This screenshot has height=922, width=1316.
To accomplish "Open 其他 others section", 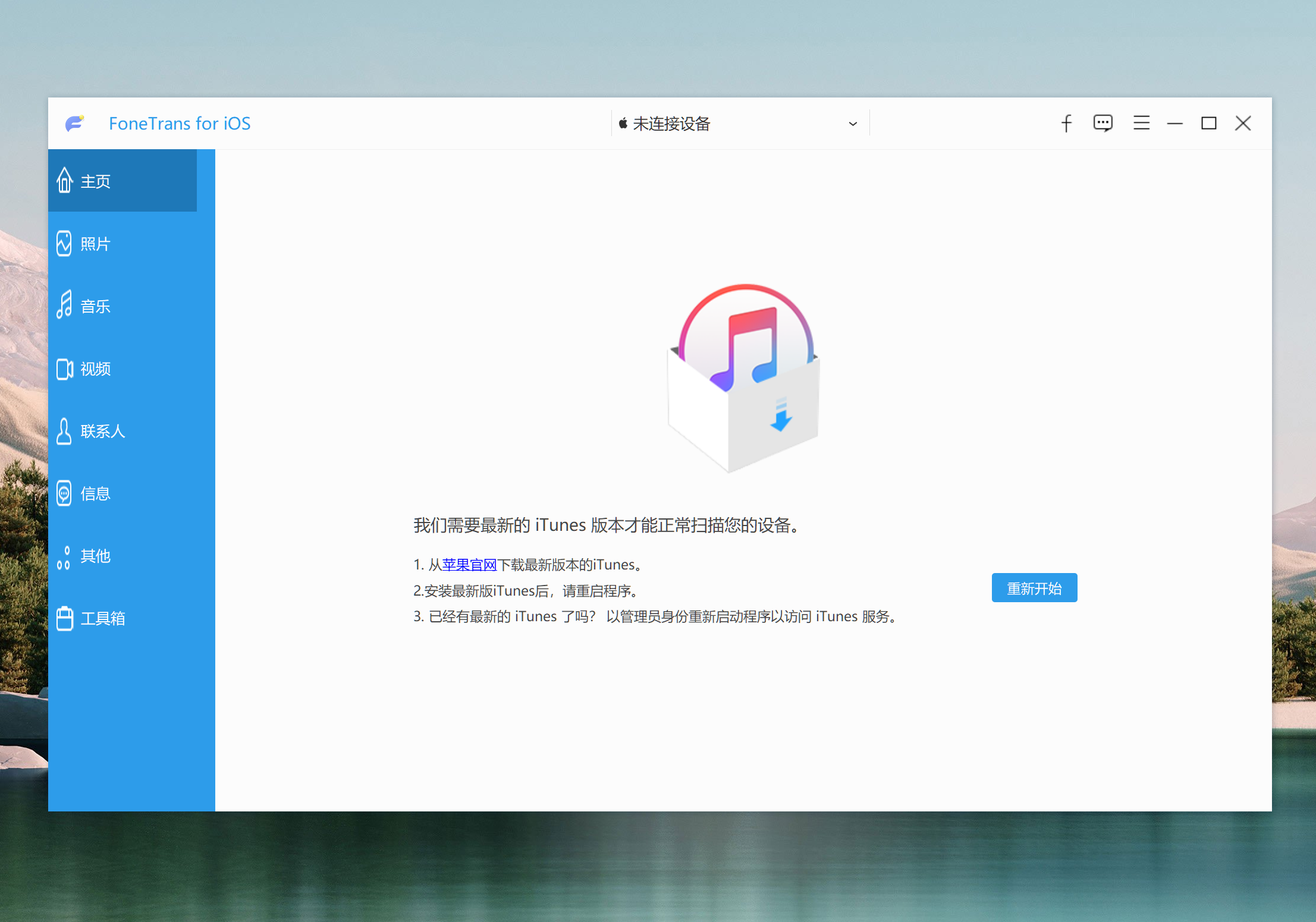I will coord(123,555).
